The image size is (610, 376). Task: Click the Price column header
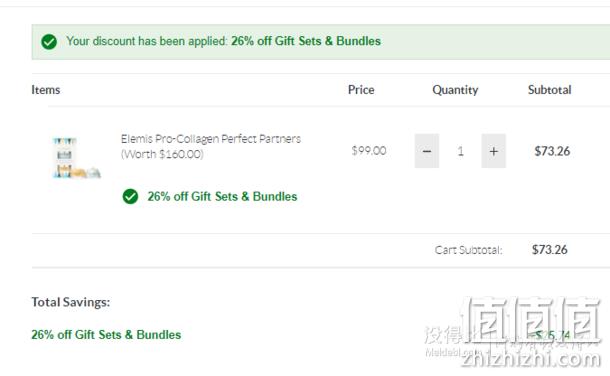coord(361,90)
